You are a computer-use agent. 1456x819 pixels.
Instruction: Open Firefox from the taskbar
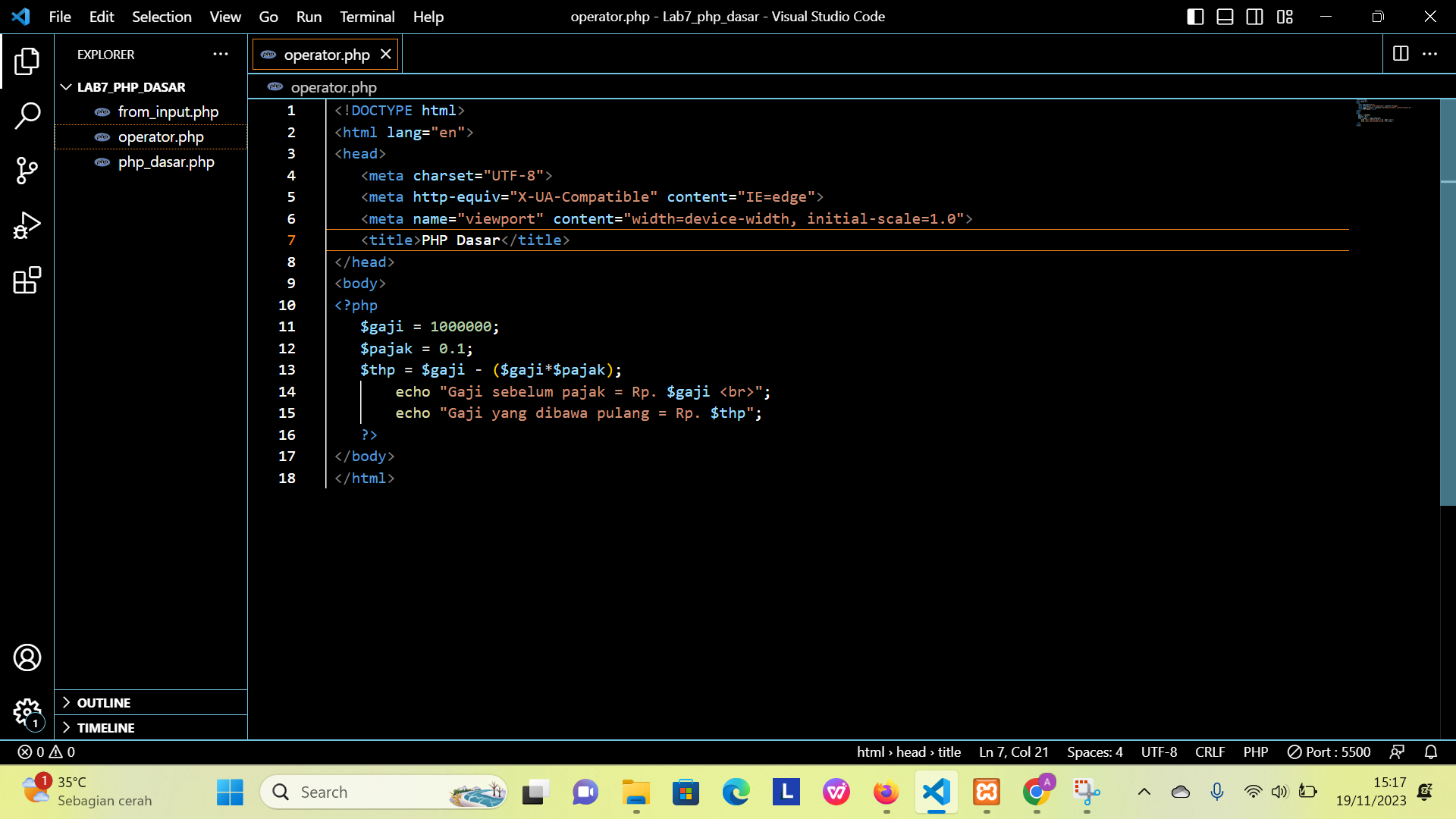(x=886, y=792)
